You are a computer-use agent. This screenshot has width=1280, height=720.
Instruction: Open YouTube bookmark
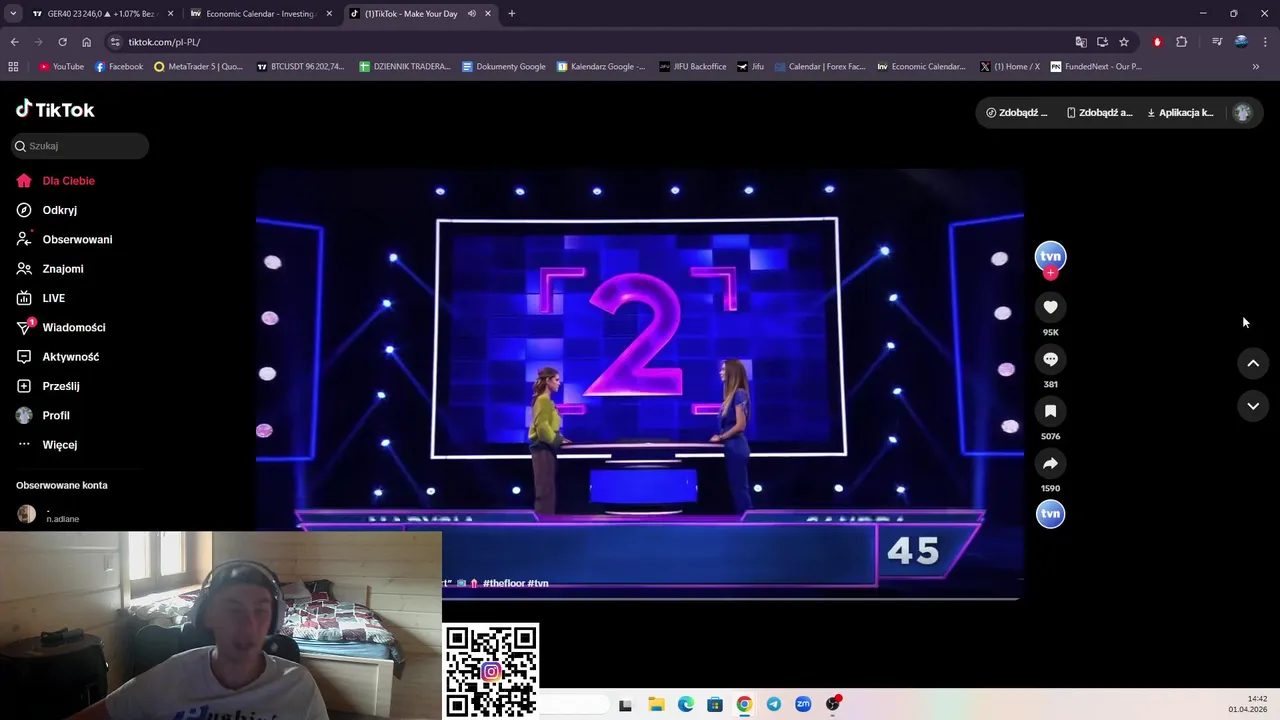click(x=61, y=67)
